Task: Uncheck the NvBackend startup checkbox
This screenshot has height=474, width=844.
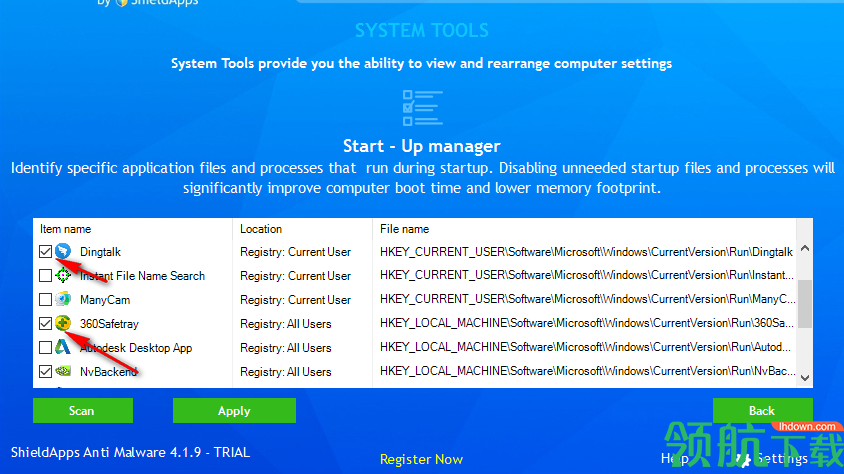Action: click(46, 371)
